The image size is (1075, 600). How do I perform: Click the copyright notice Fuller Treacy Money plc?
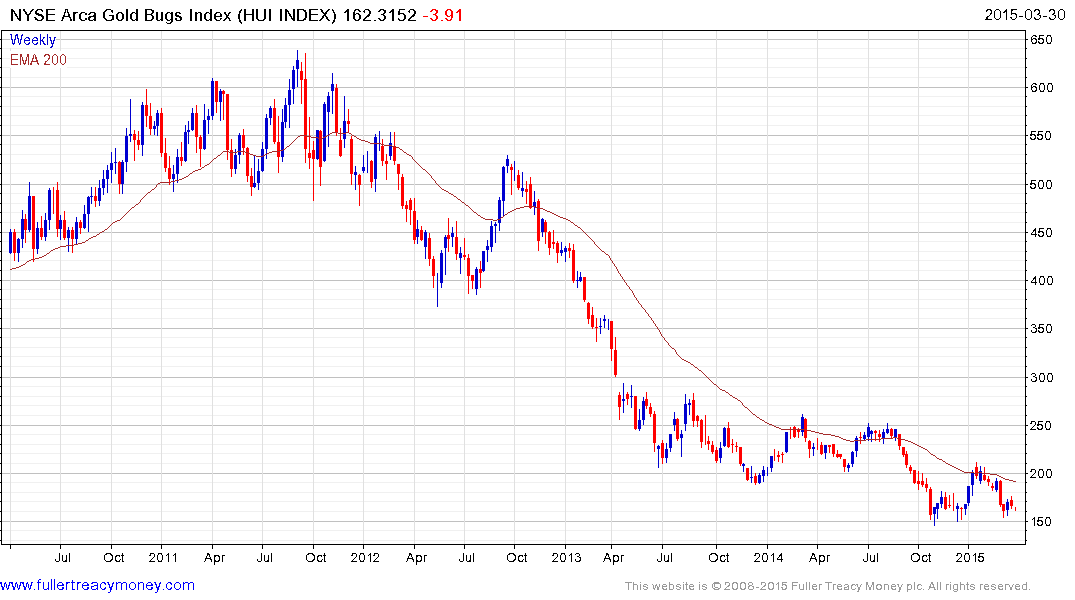[x=828, y=586]
